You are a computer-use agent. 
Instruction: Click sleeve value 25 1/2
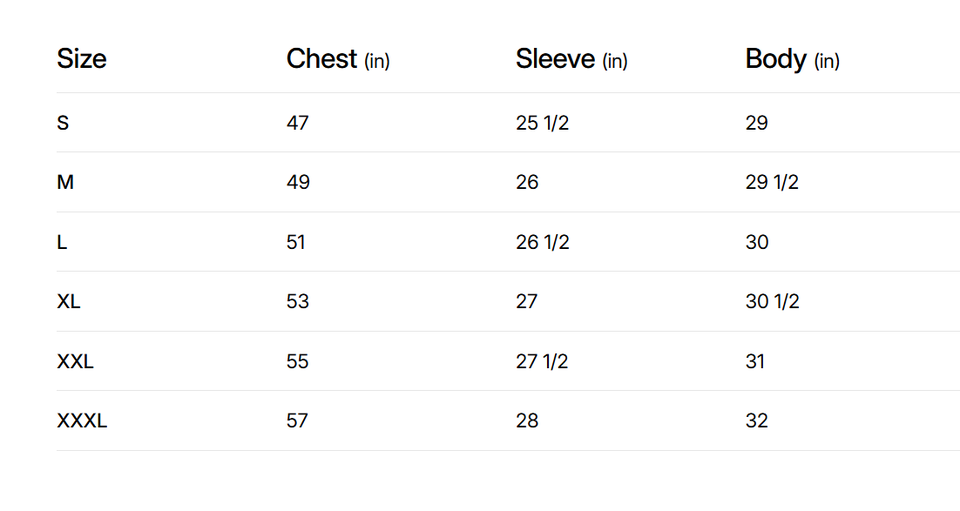click(x=542, y=123)
